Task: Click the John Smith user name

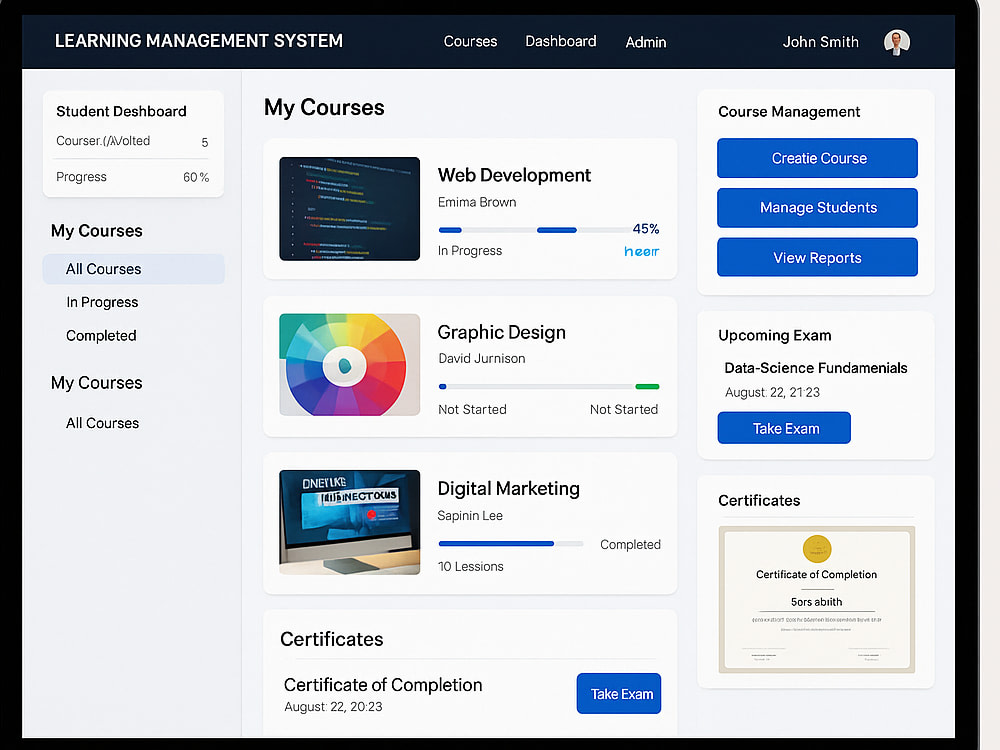Action: click(x=820, y=42)
